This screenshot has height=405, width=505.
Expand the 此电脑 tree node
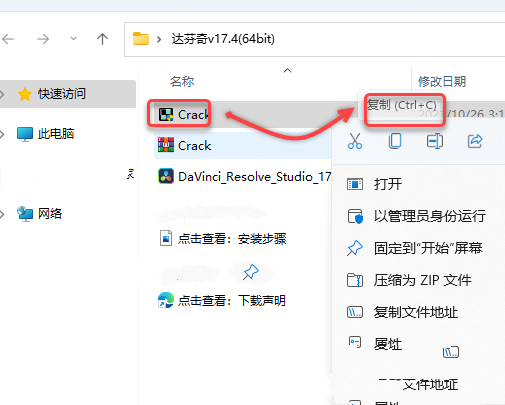click(2, 134)
